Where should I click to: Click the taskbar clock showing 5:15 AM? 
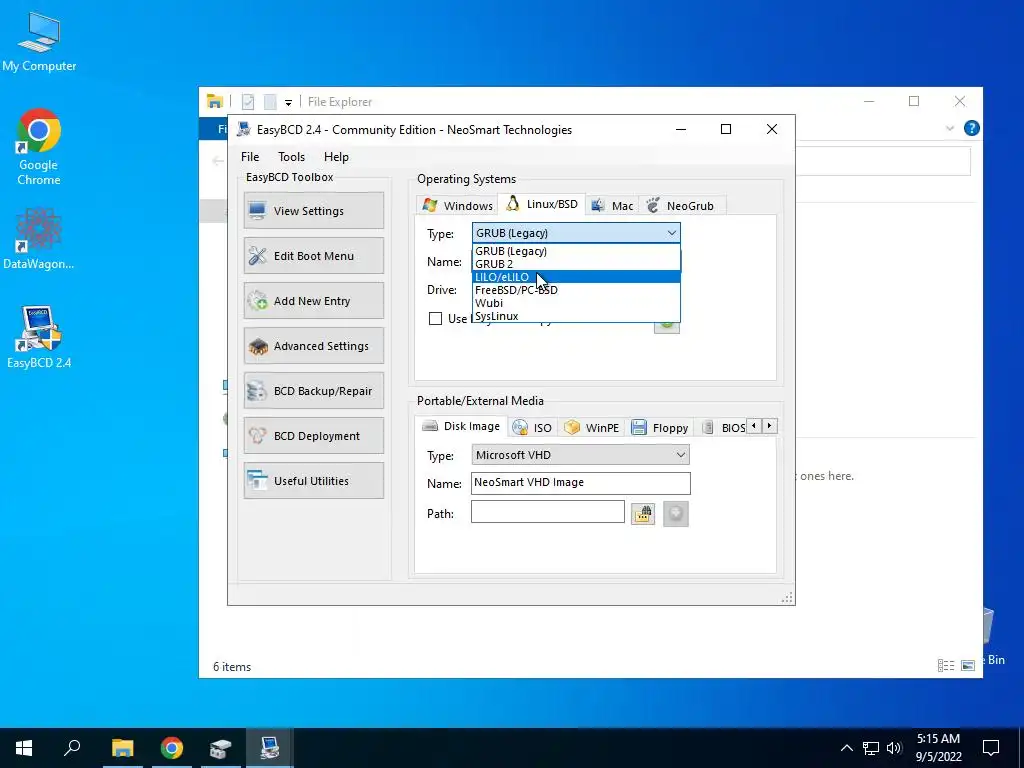pos(938,748)
